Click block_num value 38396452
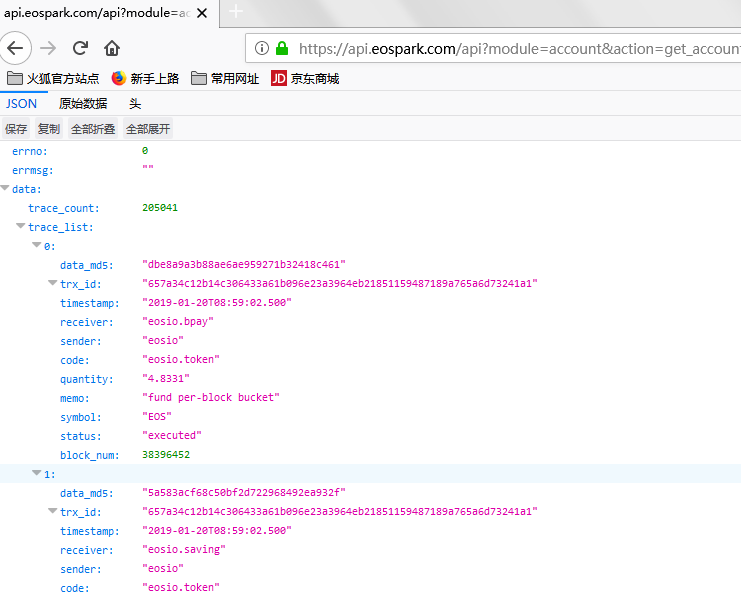 [x=166, y=455]
